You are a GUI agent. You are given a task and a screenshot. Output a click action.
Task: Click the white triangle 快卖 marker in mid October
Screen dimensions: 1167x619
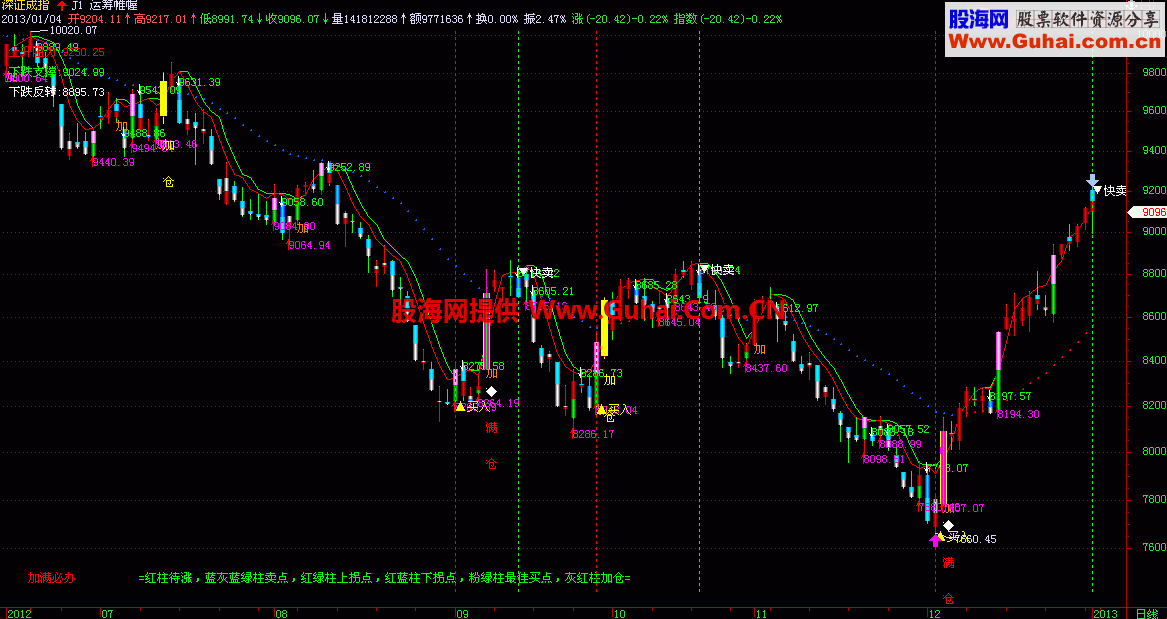704,269
